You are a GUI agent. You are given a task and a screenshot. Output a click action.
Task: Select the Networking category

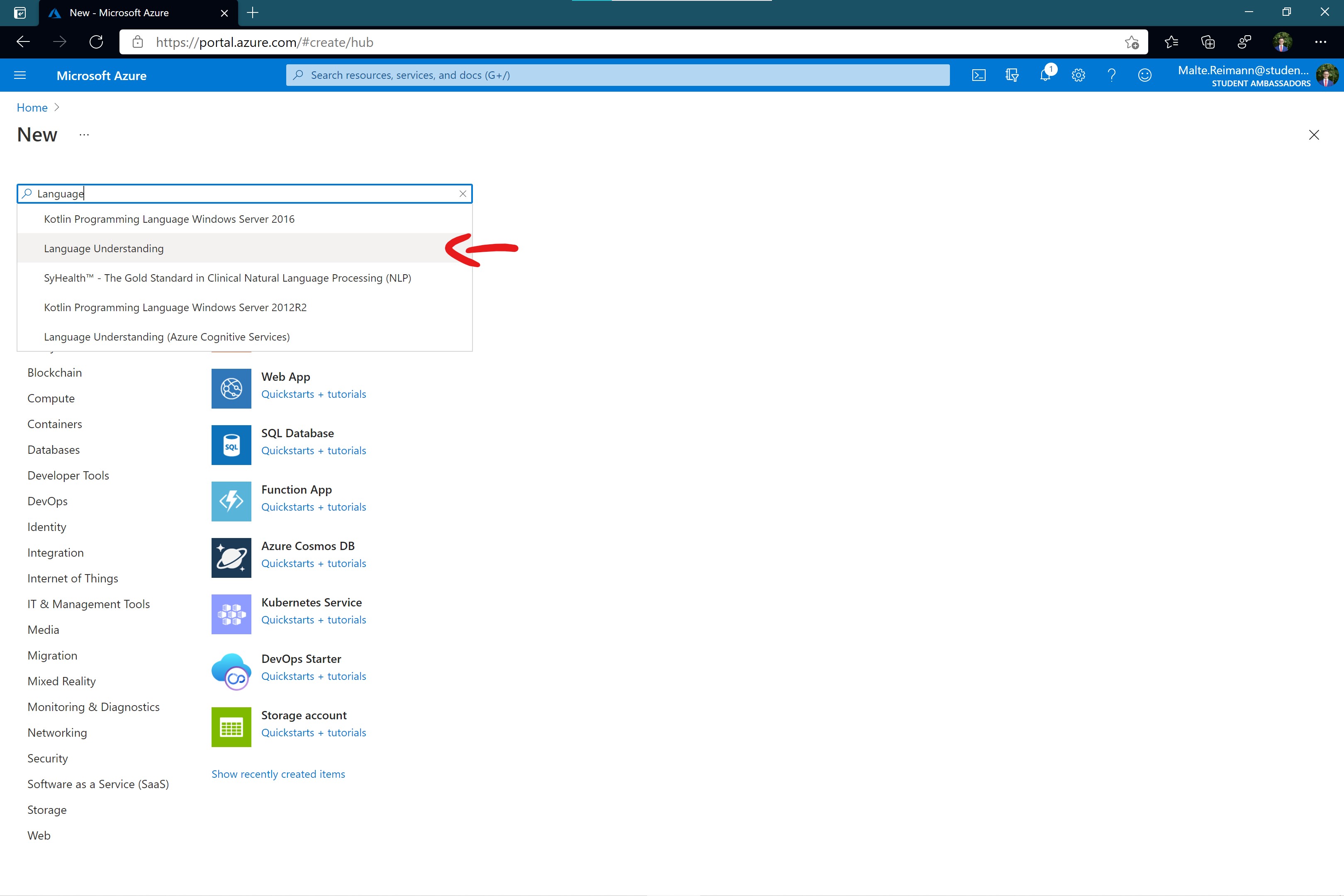point(57,733)
